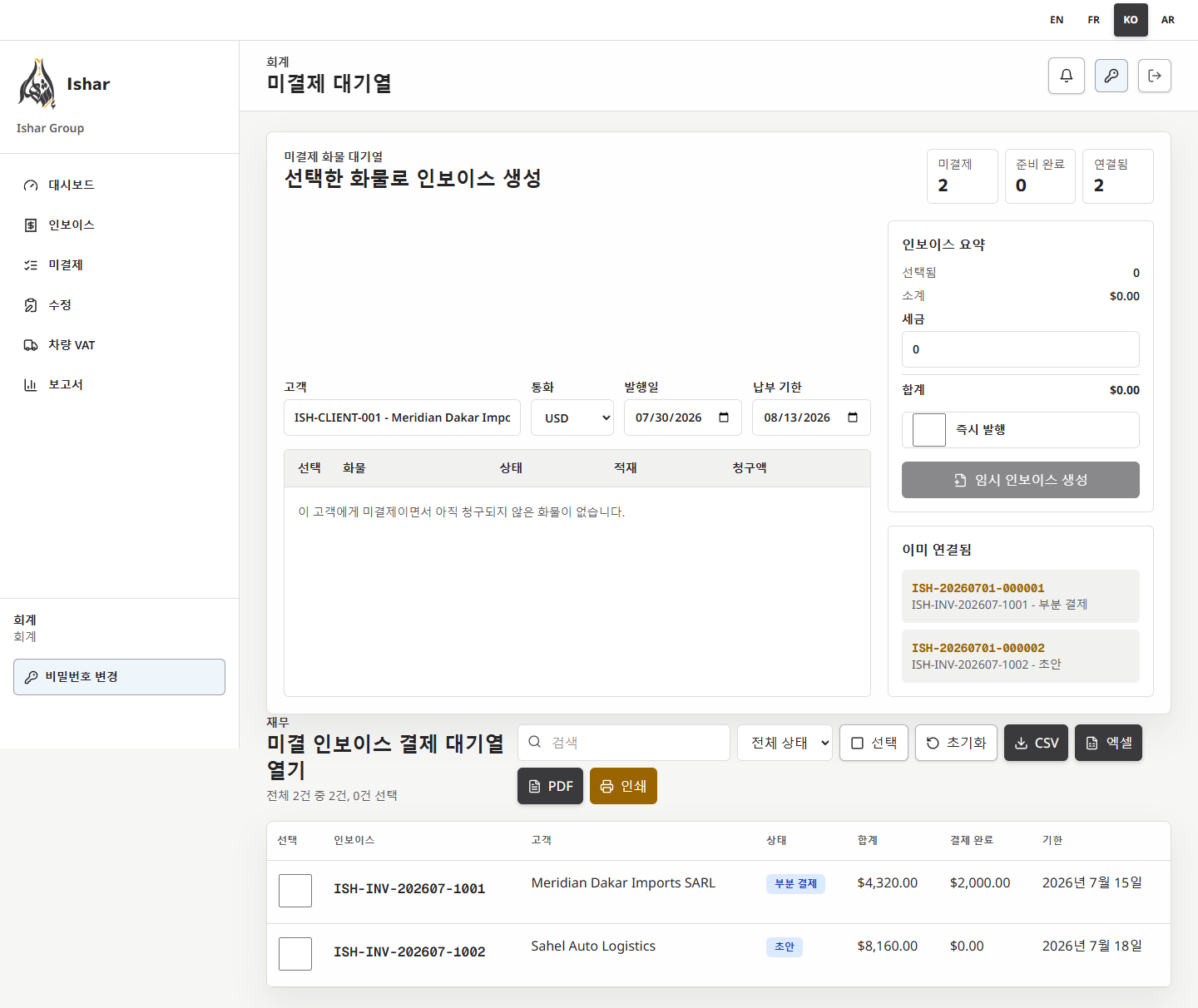Click the search magnifier icon

point(535,742)
